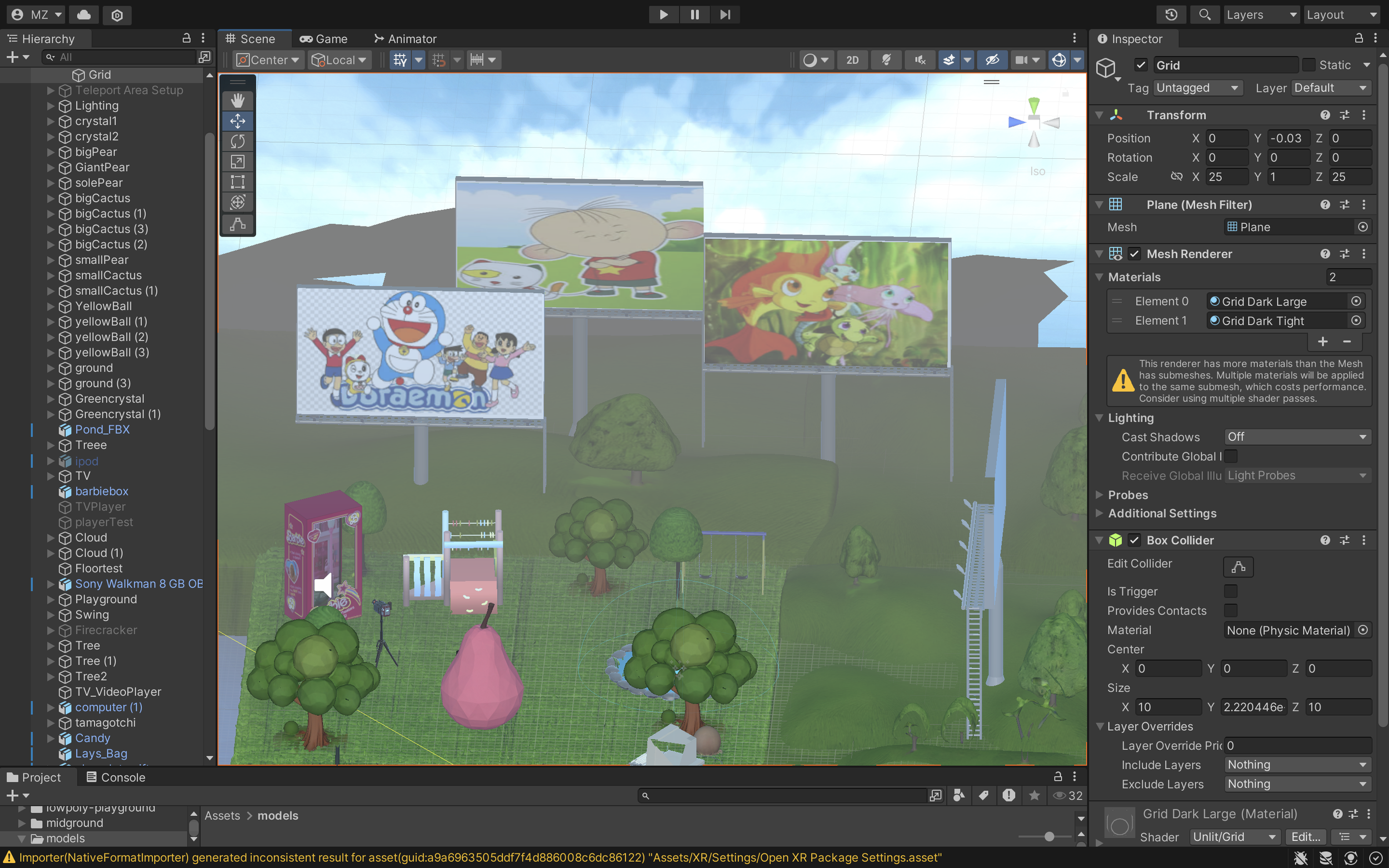Click the shader Edit button

click(1305, 836)
